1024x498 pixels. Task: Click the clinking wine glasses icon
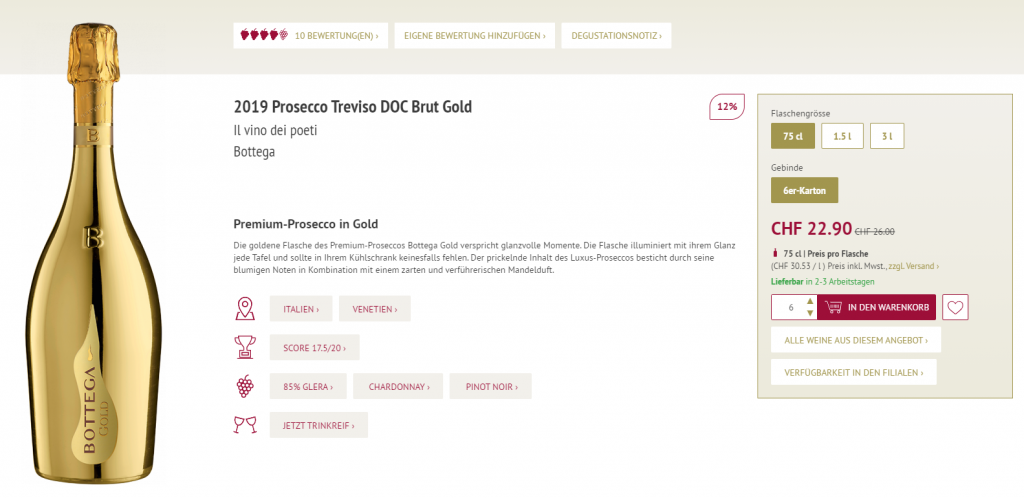click(244, 425)
